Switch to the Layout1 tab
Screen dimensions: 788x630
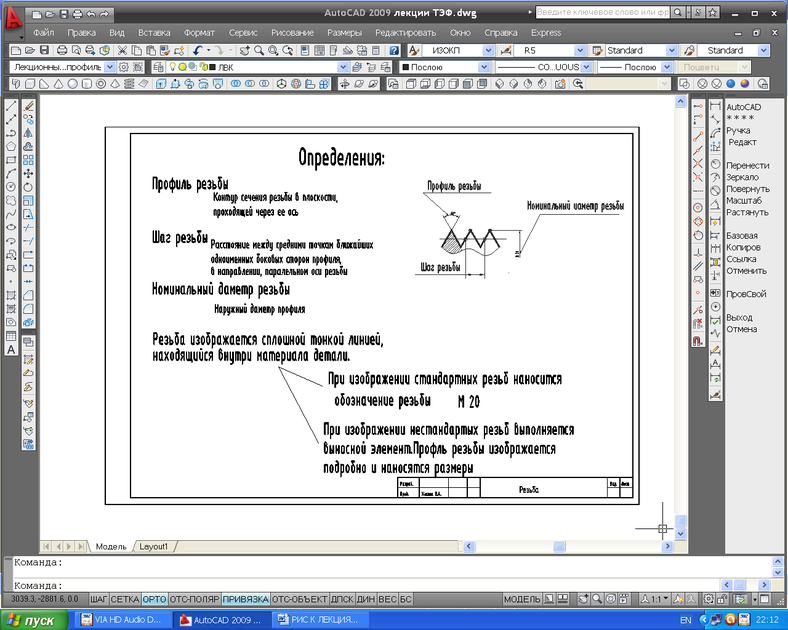click(153, 547)
